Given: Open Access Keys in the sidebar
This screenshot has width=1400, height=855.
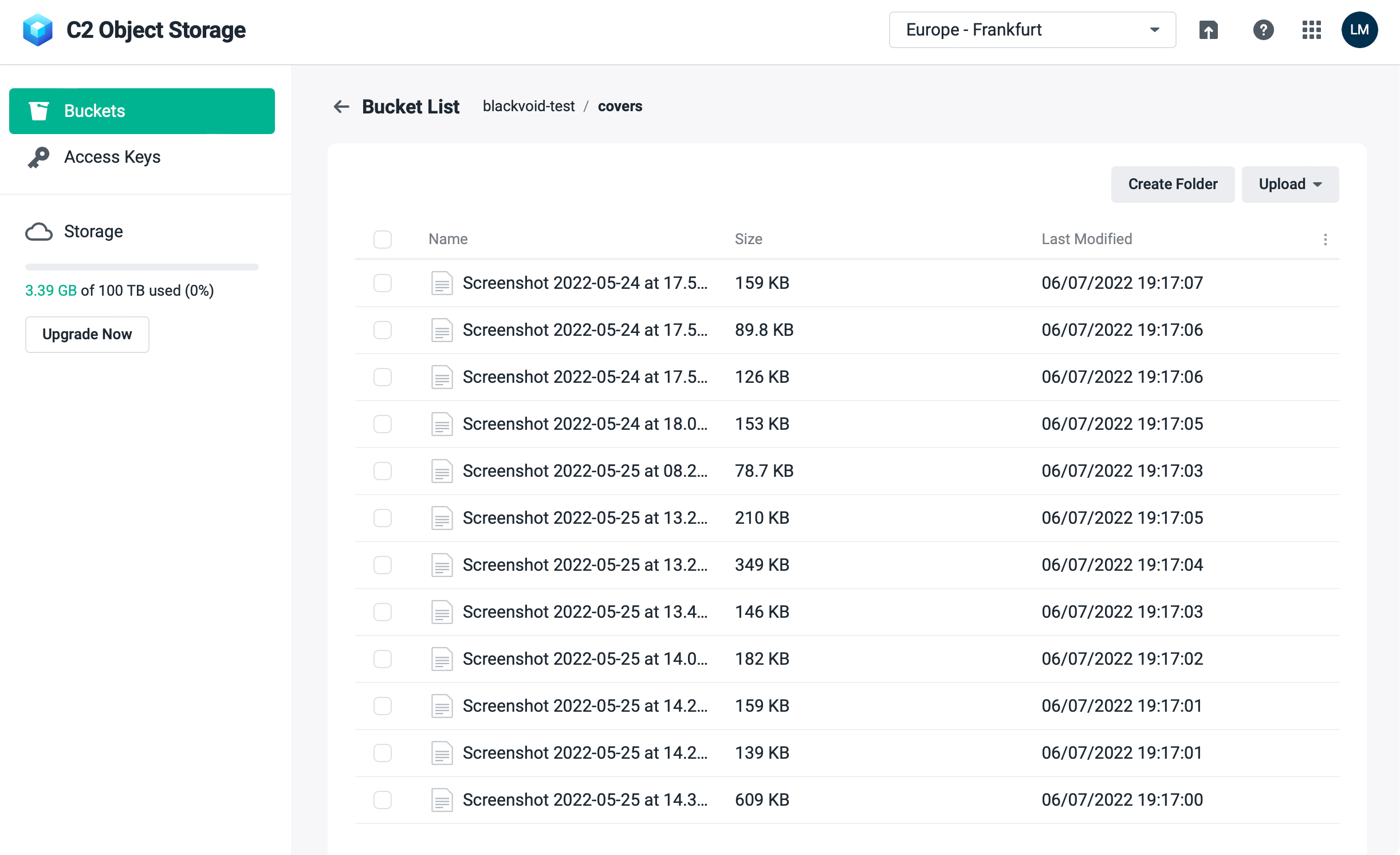Looking at the screenshot, I should [142, 157].
